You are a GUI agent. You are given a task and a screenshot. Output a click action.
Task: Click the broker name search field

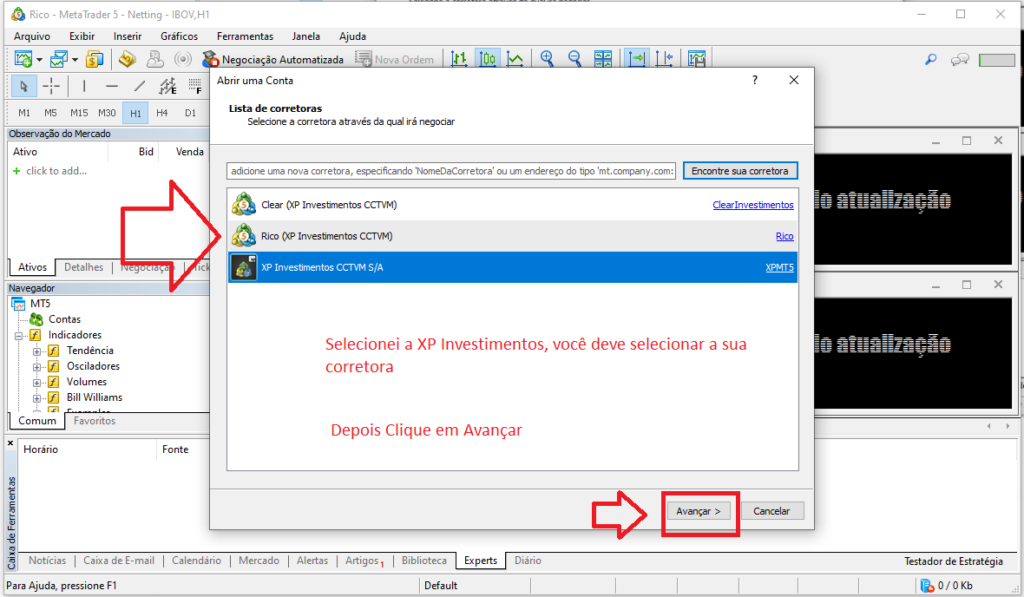pos(452,171)
